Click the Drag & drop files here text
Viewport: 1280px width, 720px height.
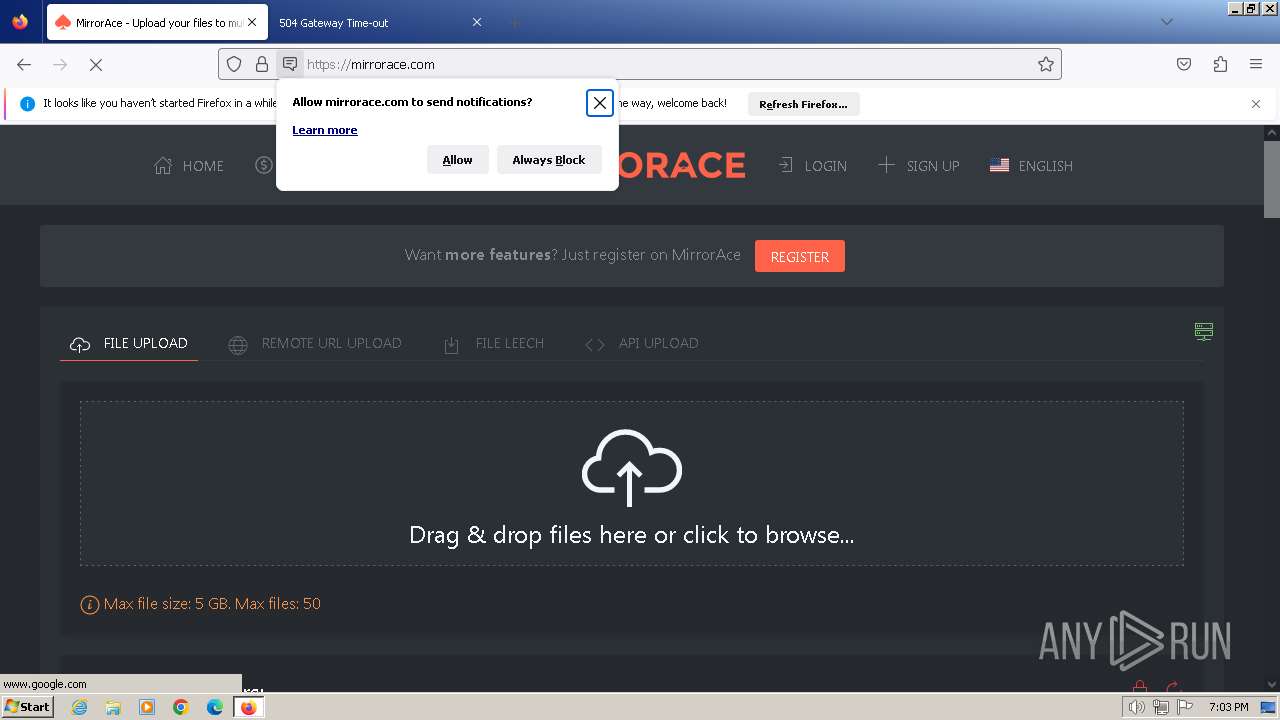[632, 535]
